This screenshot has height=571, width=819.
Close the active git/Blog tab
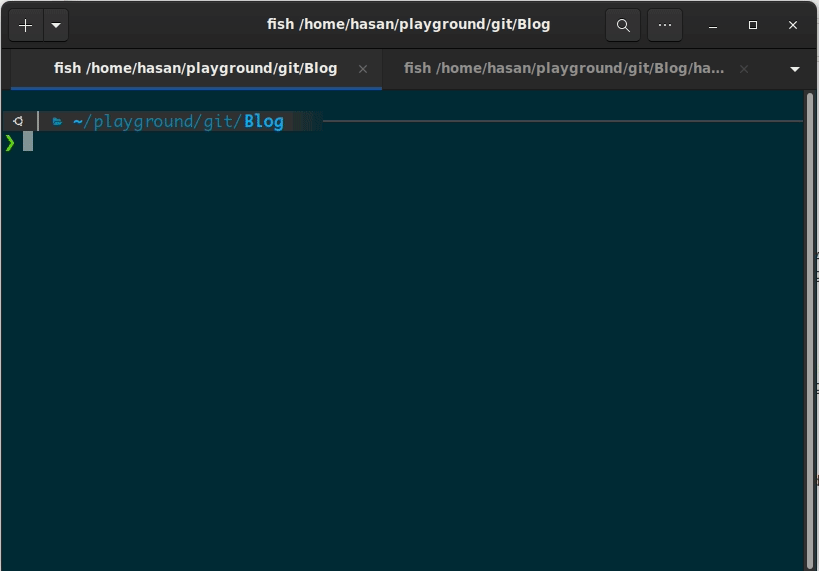[x=363, y=69]
